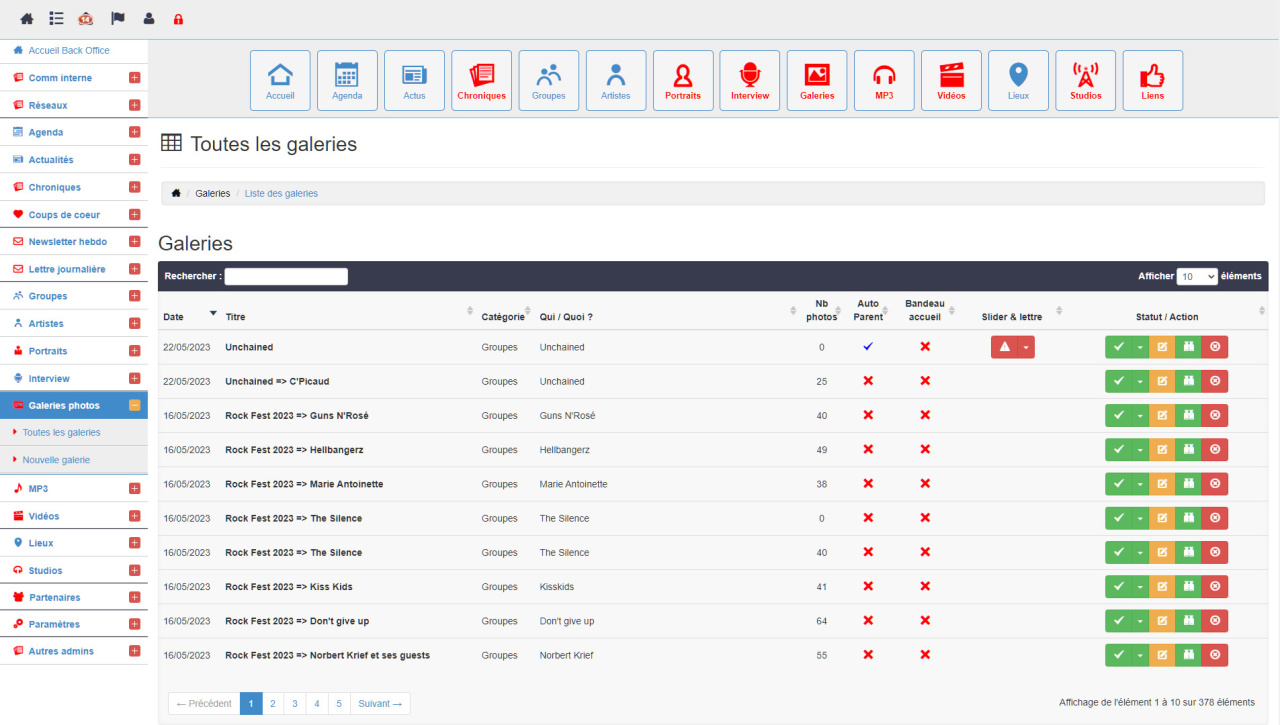Toggle Bandeau accueil cross for Guns N'Rosé row
The height and width of the screenshot is (725, 1280).
[925, 415]
